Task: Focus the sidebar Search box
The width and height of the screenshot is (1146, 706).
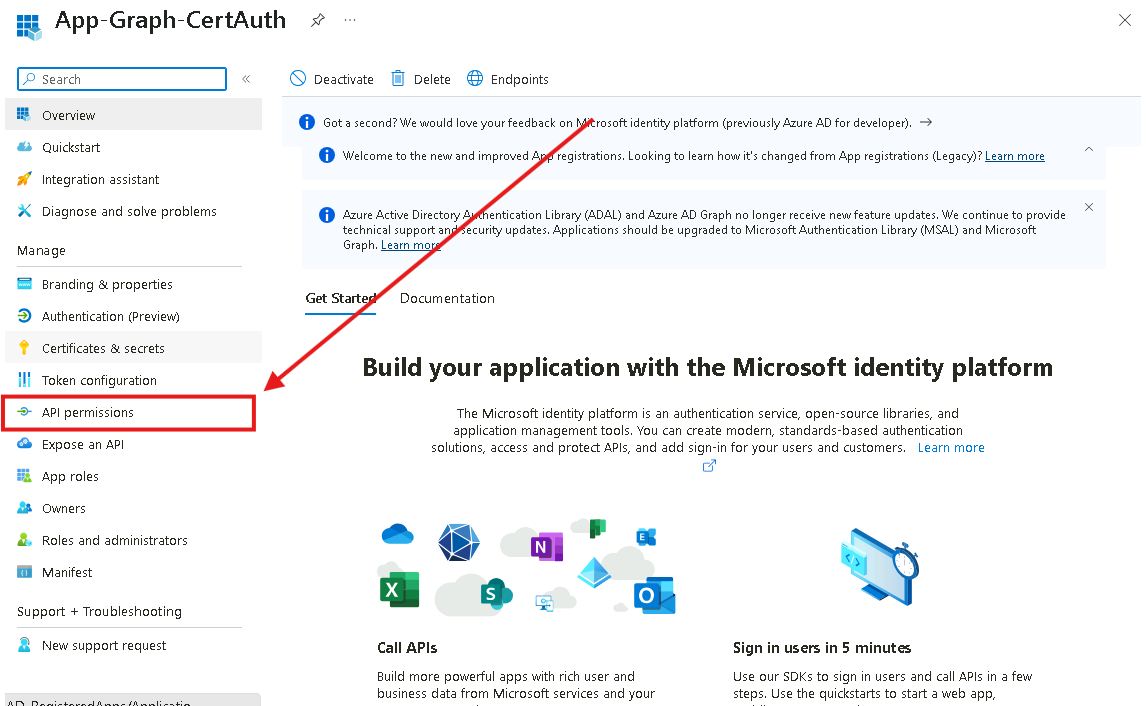Action: tap(122, 79)
